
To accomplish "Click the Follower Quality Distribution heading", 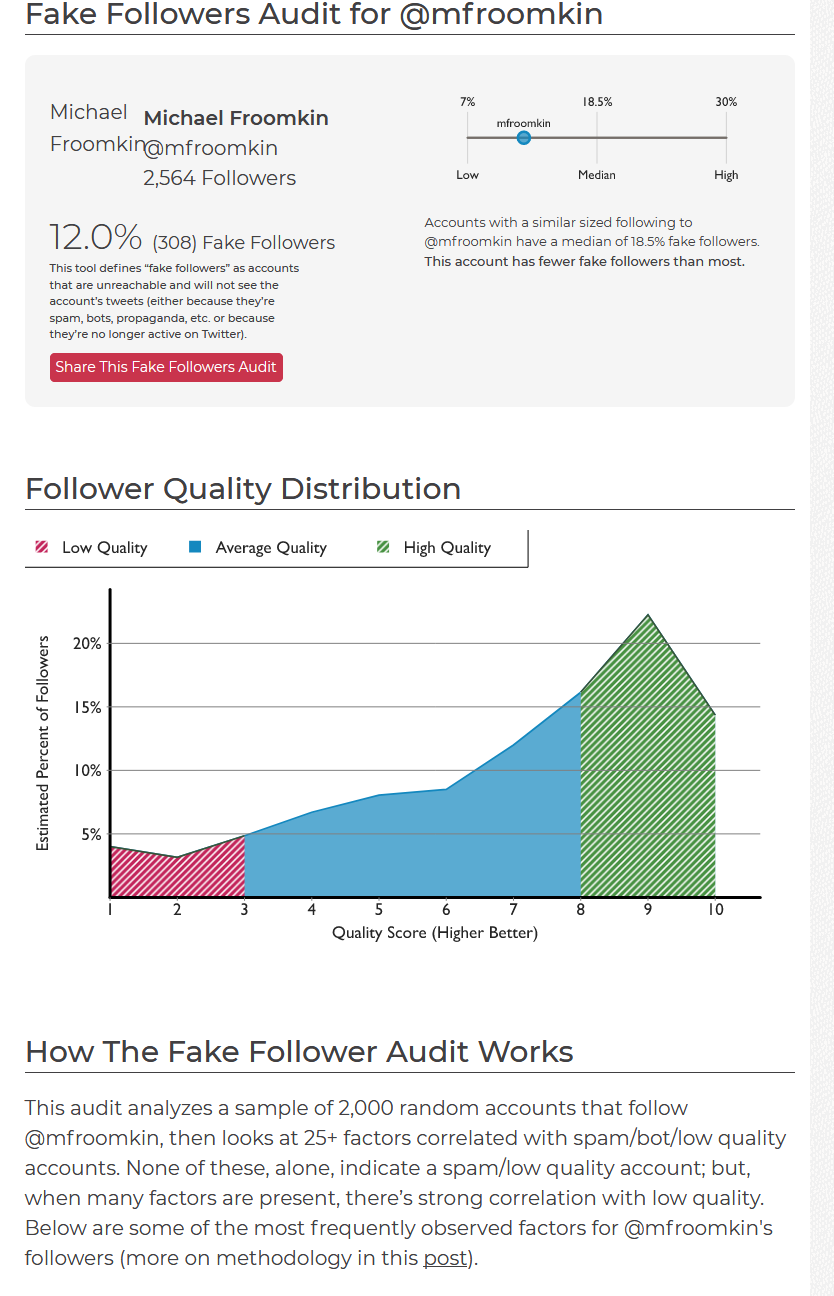I will click(243, 489).
